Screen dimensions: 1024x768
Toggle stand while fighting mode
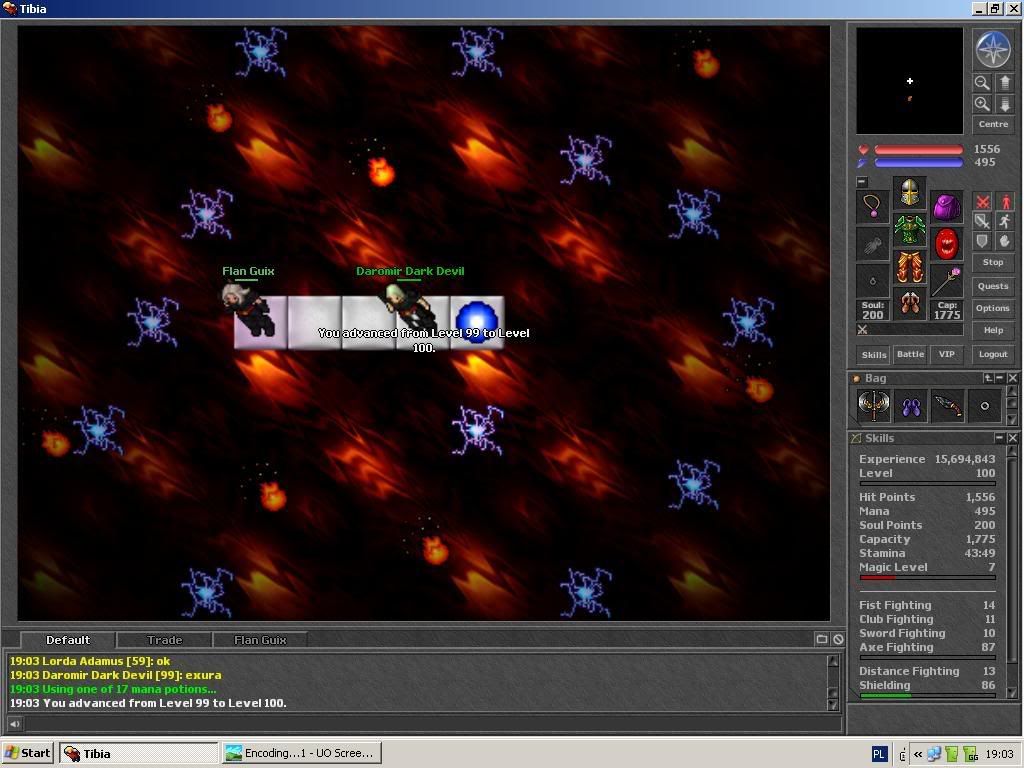coord(1004,201)
